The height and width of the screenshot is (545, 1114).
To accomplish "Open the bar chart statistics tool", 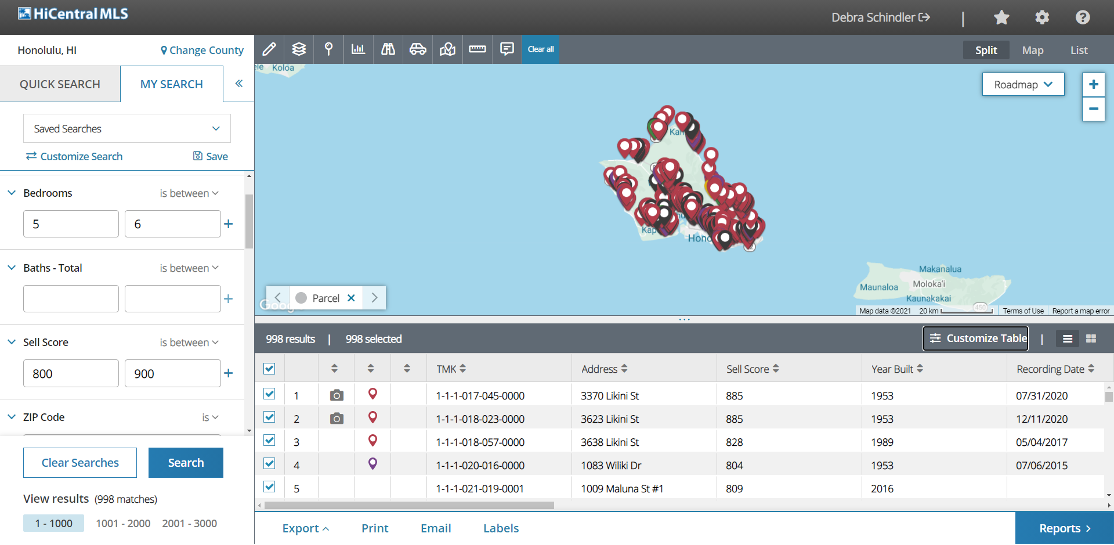I will tap(358, 49).
